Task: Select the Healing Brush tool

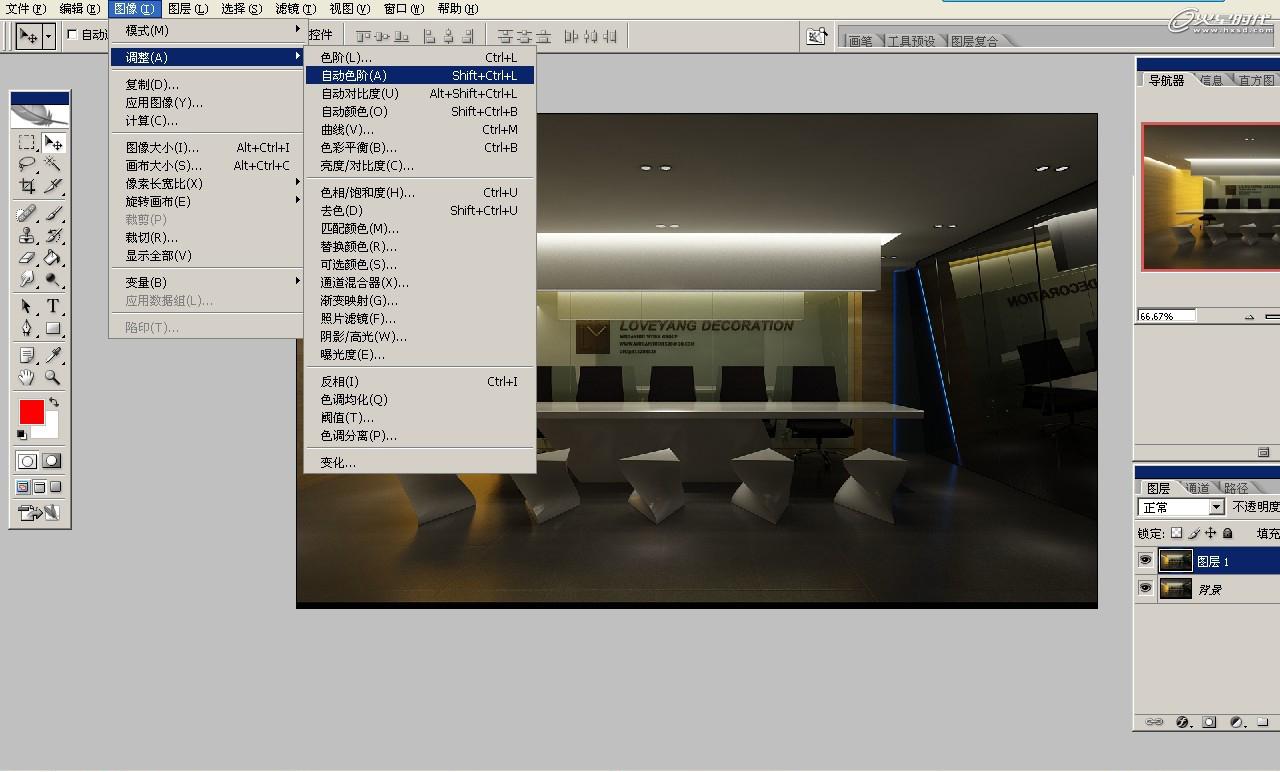Action: (27, 213)
